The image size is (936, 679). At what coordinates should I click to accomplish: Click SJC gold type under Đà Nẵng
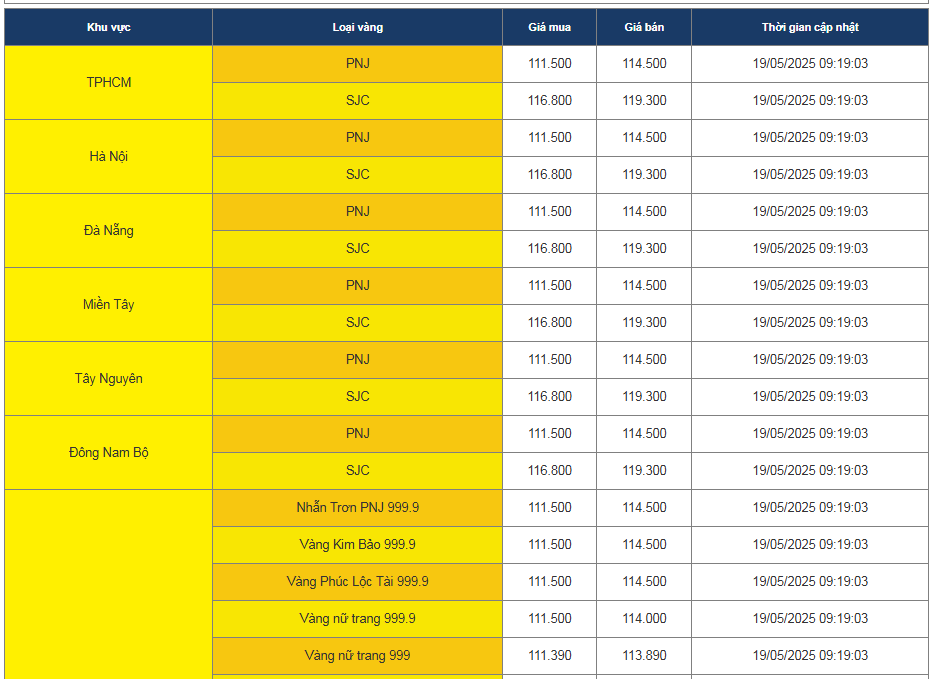tap(357, 249)
